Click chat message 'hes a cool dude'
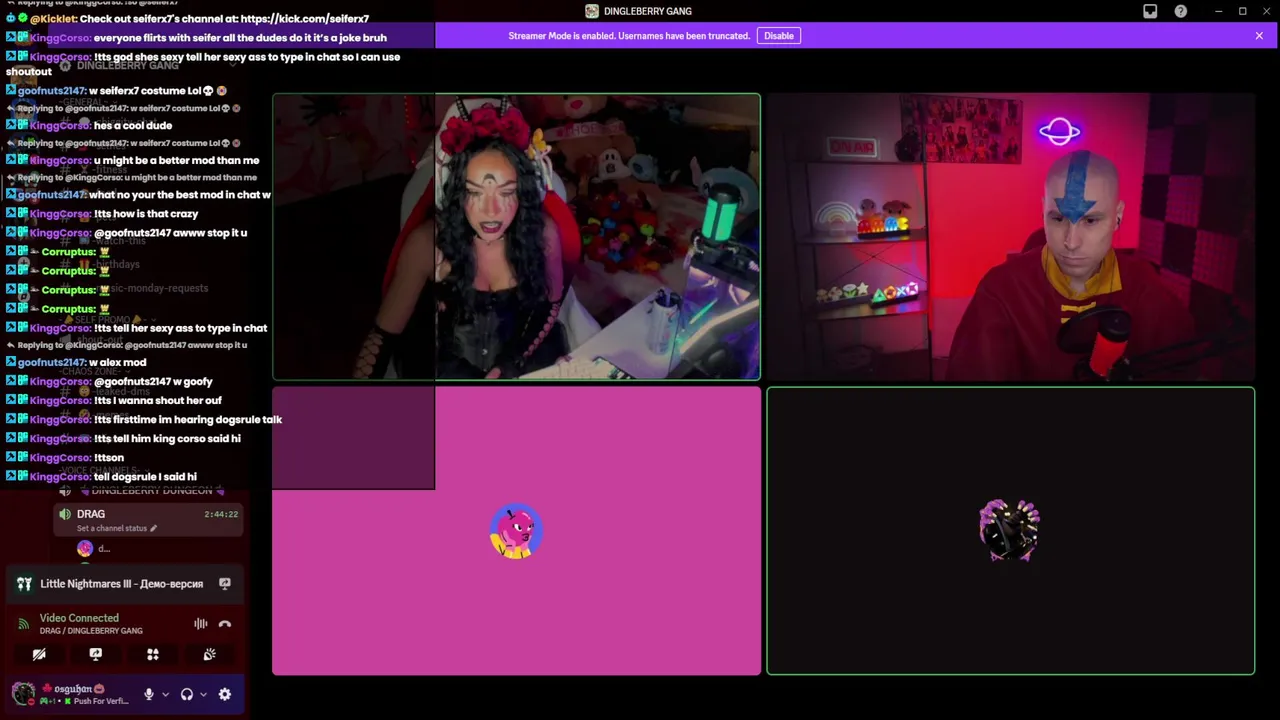Viewport: 1280px width, 720px height. click(133, 126)
